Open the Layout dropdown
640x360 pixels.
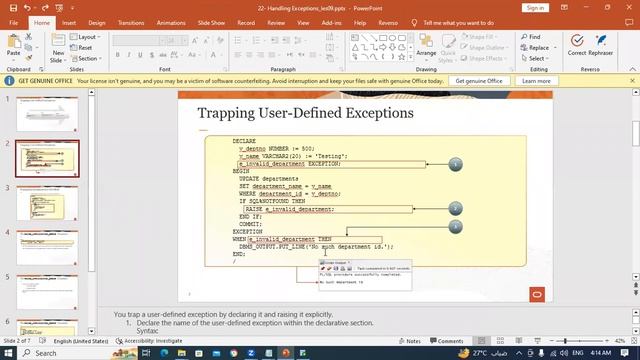pyautogui.click(x=85, y=37)
